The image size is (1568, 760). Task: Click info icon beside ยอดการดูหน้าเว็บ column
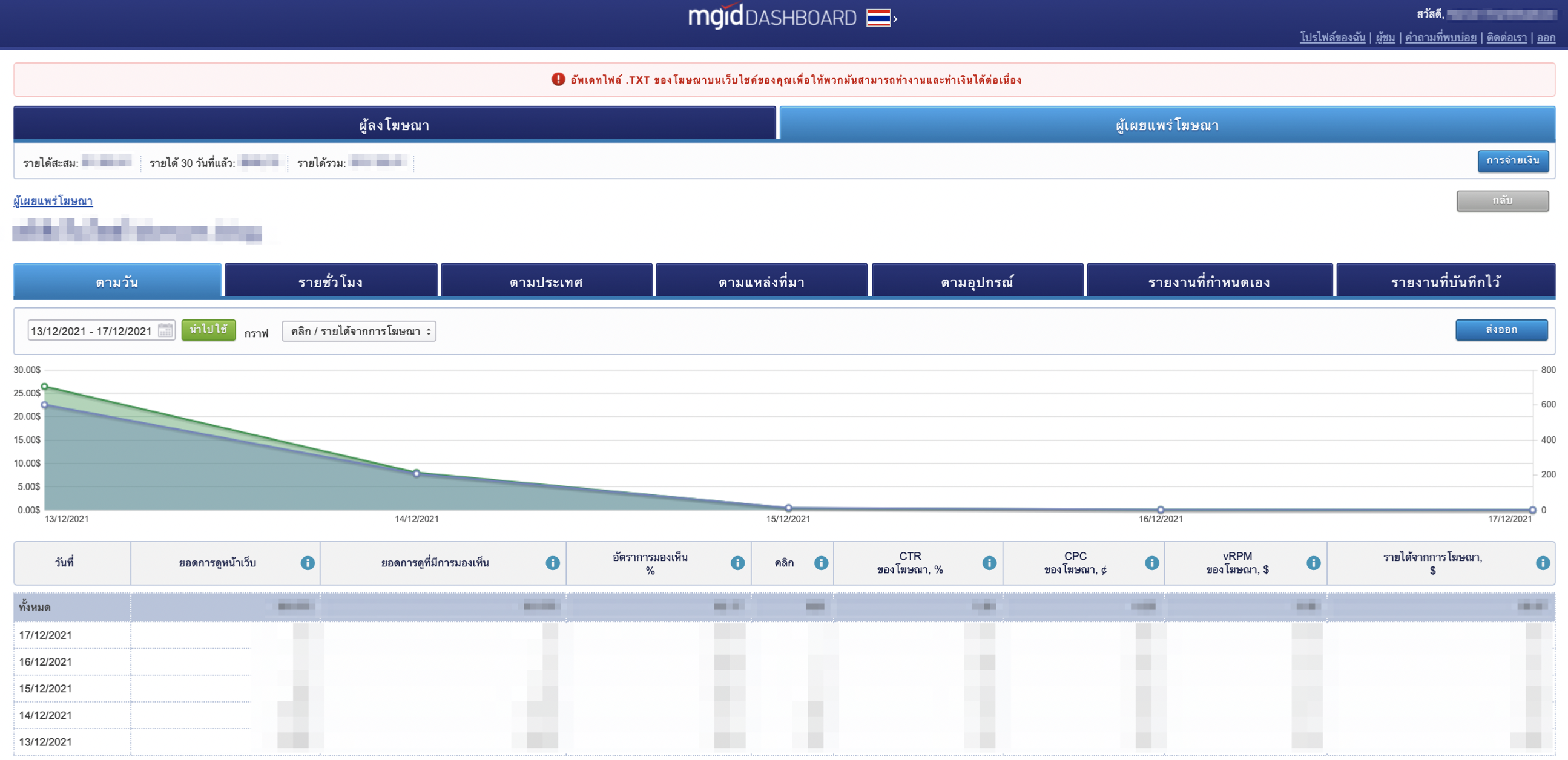coord(308,563)
